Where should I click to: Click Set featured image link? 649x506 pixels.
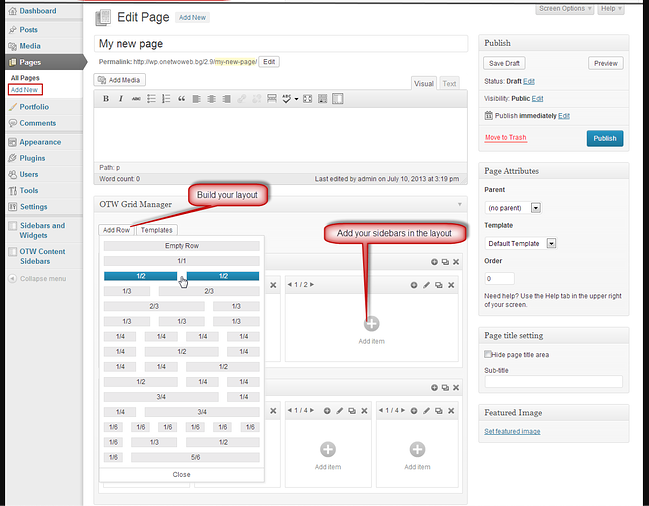(512, 431)
